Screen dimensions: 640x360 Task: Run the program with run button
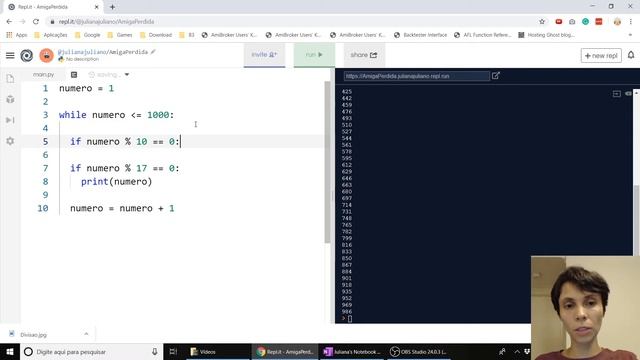pos(314,55)
